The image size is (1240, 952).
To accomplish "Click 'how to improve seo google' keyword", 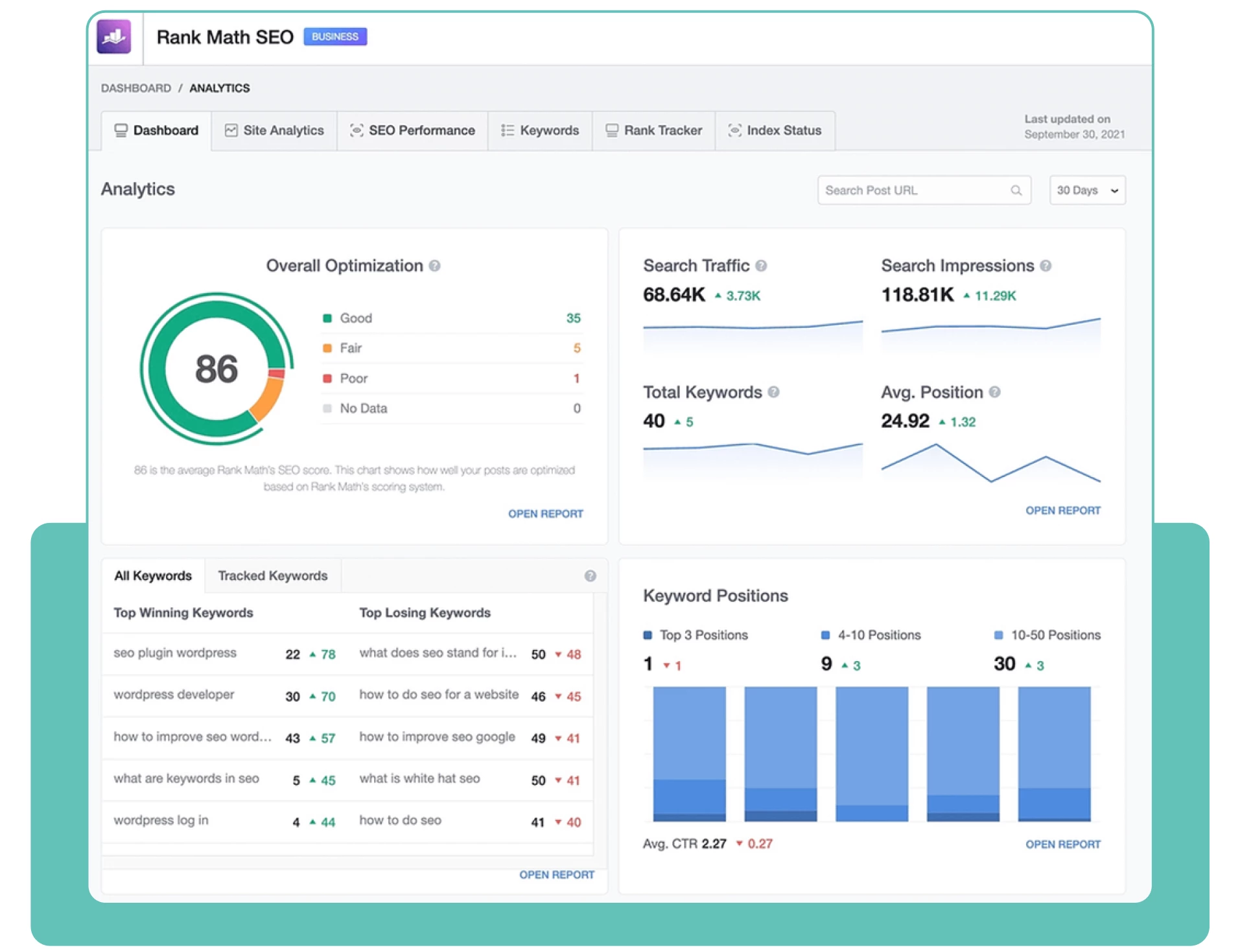I will [438, 737].
